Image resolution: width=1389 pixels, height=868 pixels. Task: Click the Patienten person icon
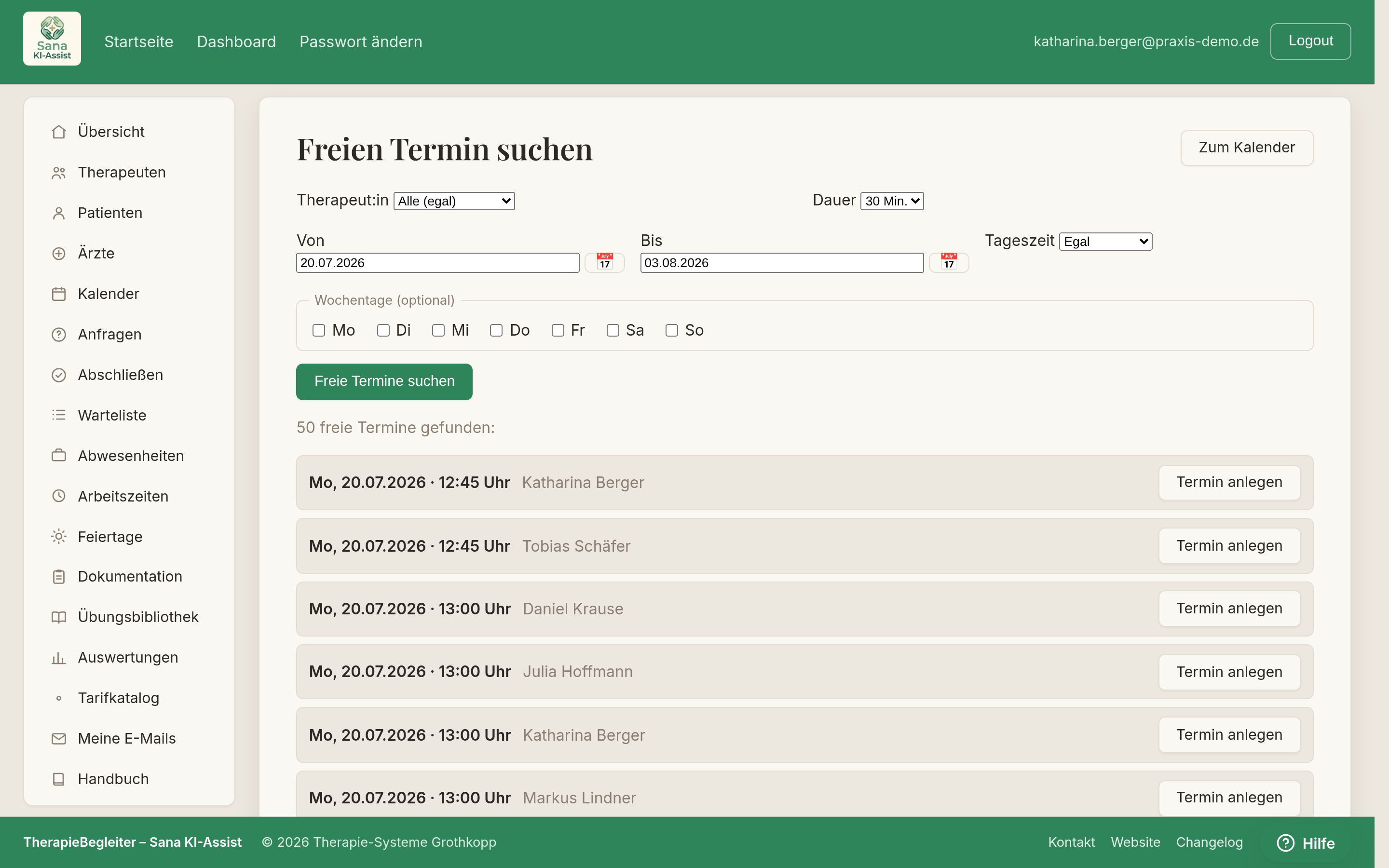58,213
